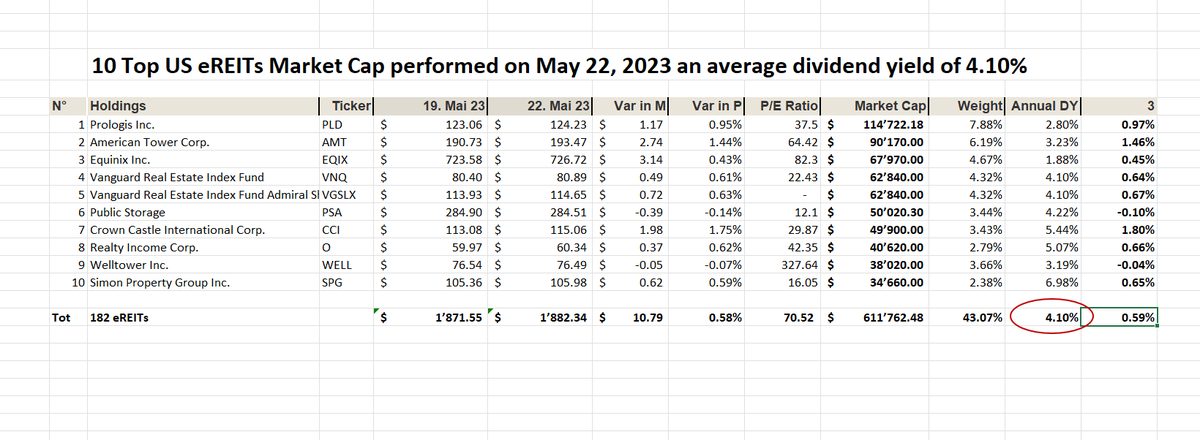Select Realty Income dividend yield 5.07%
This screenshot has height=440, width=1200.
(x=1044, y=247)
